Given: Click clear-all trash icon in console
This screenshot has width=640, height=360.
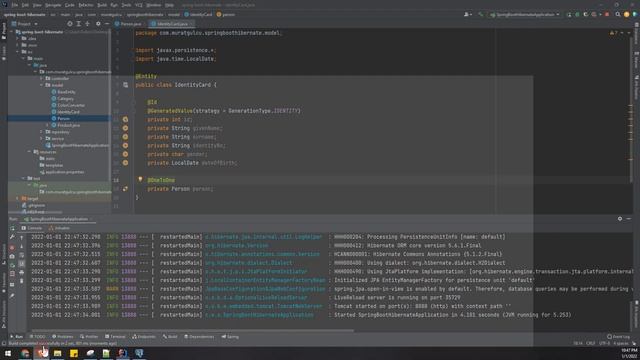Looking at the screenshot, I should [x=22, y=281].
